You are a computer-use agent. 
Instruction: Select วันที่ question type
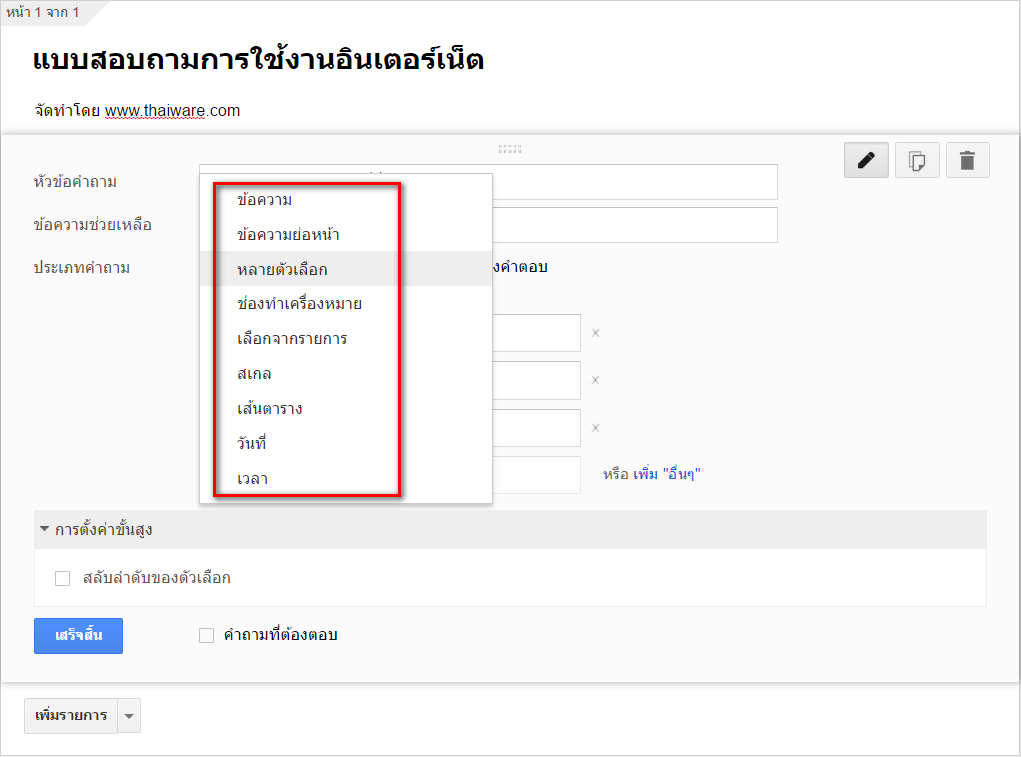coord(251,443)
